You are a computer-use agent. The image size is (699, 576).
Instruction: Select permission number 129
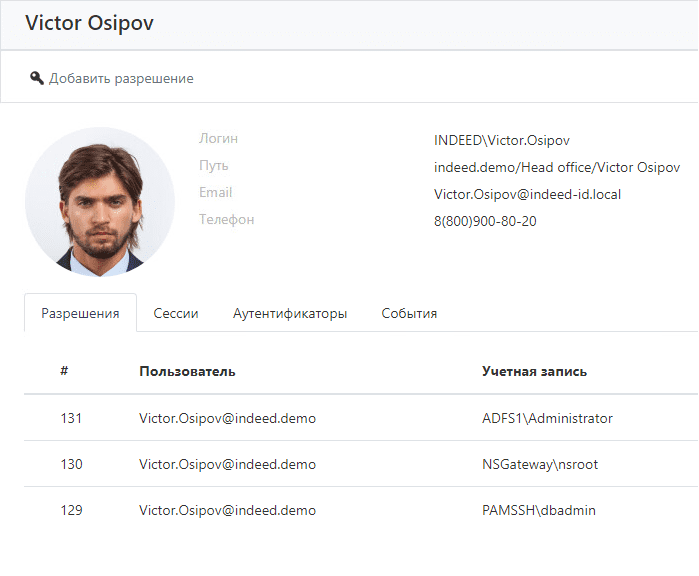point(71,510)
